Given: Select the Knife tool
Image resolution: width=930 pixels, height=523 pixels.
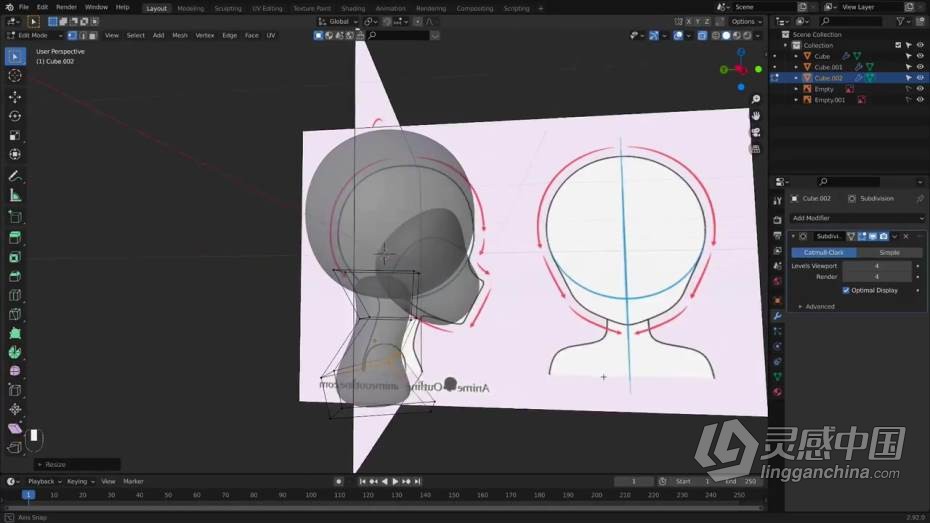Looking at the screenshot, I should click(15, 314).
